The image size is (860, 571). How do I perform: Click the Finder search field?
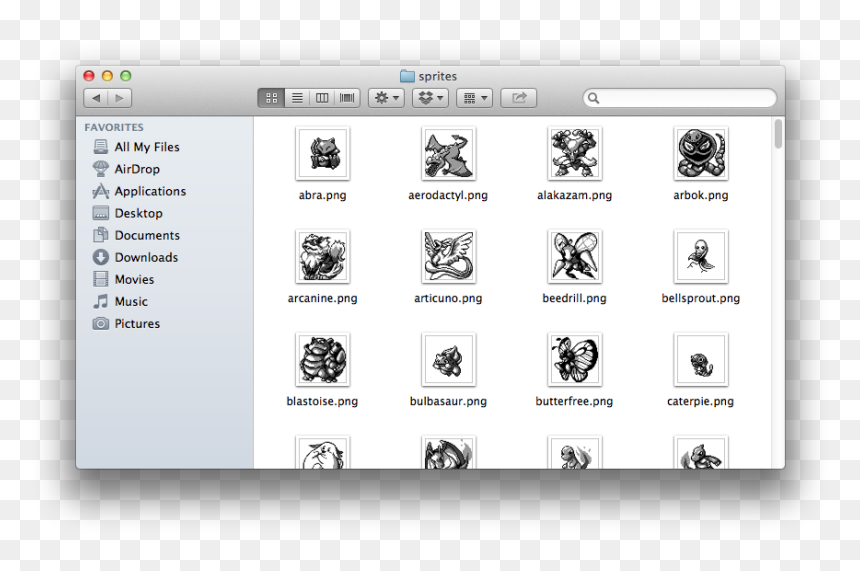(x=680, y=98)
